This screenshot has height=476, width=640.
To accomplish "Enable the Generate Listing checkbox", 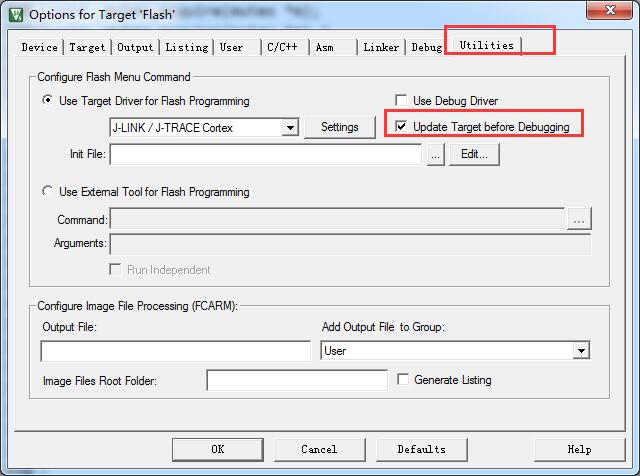I will 404,380.
